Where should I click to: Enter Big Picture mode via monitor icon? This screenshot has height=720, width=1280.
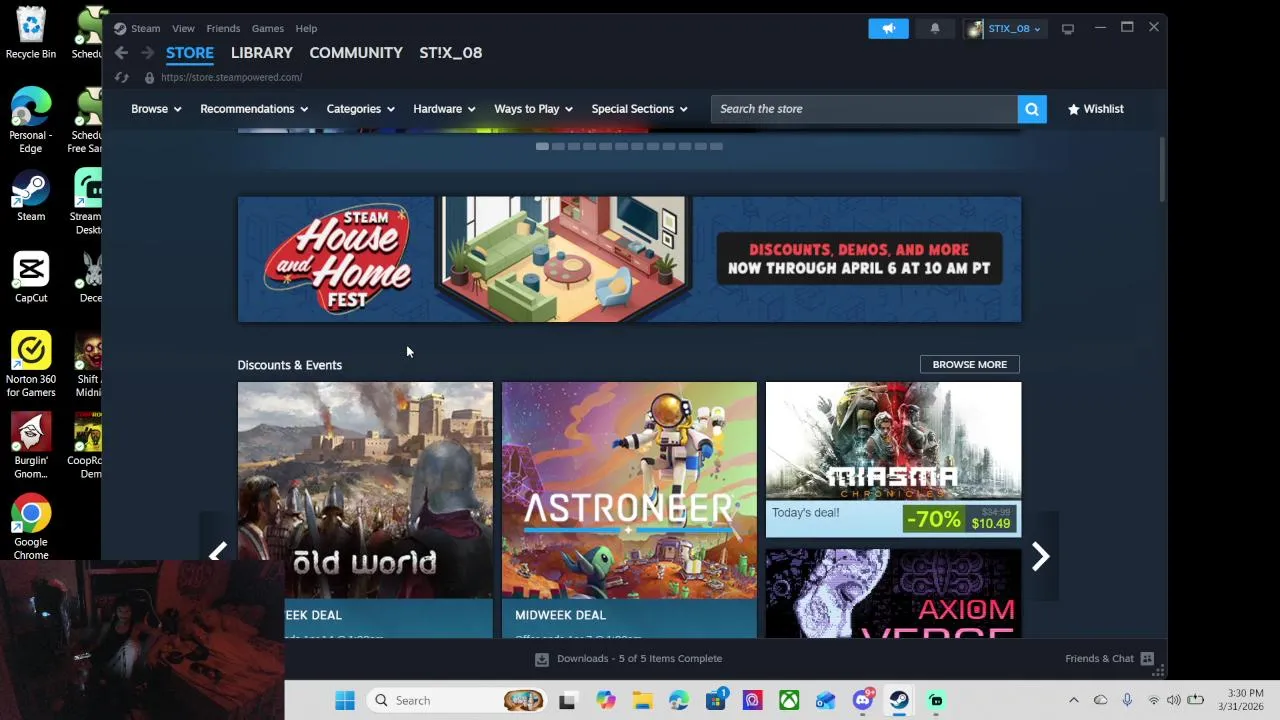(x=1068, y=28)
